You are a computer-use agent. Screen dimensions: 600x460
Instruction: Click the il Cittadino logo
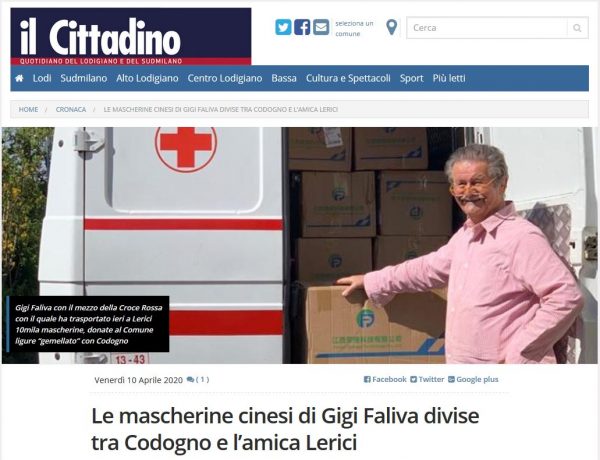[x=131, y=37]
